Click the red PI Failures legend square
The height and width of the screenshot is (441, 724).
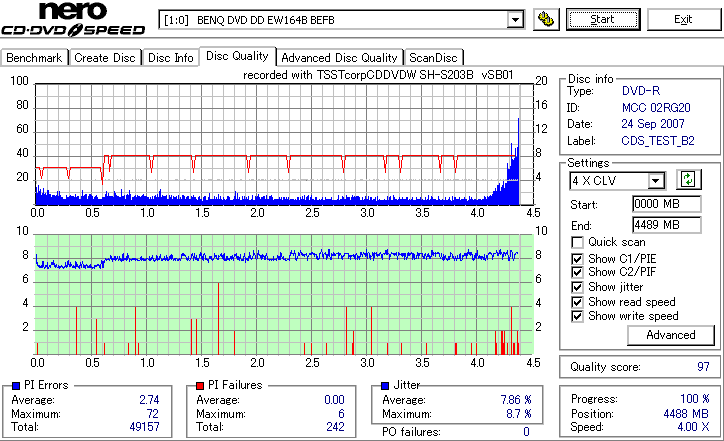pyautogui.click(x=200, y=386)
